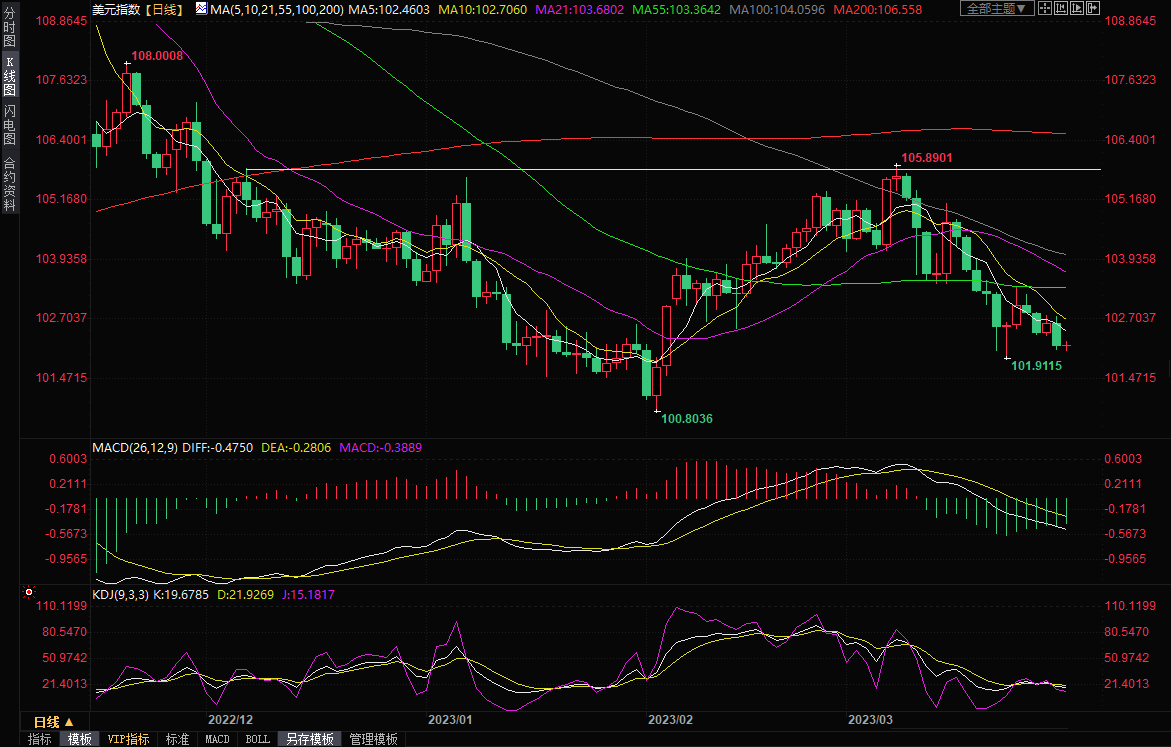Click the jump-to-start chart icon
Screen dimensions: 1171x747
coord(1061,9)
